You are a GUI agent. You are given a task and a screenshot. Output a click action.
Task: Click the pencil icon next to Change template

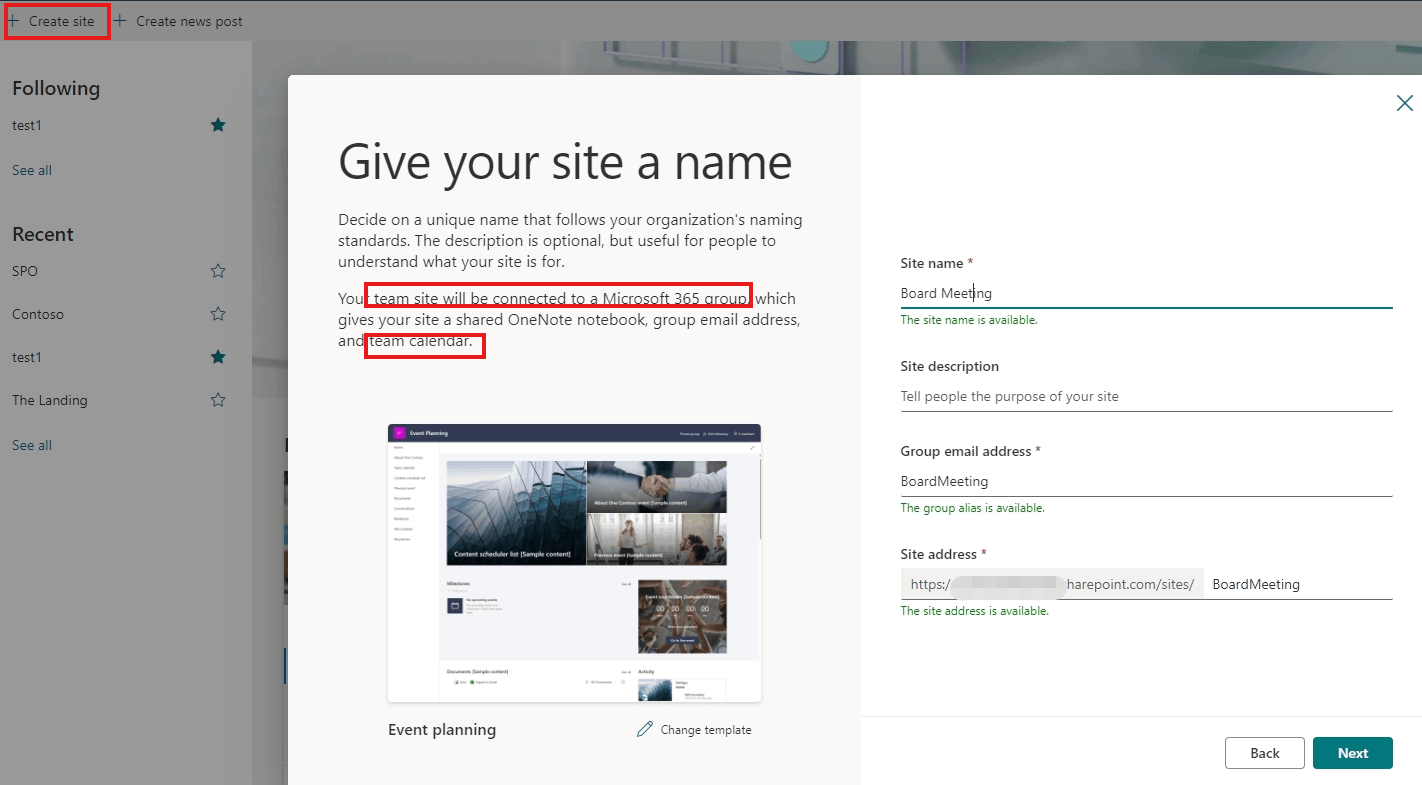[644, 729]
